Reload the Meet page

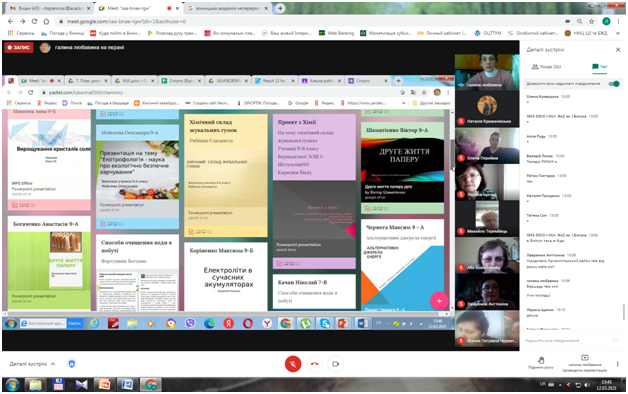click(34, 21)
